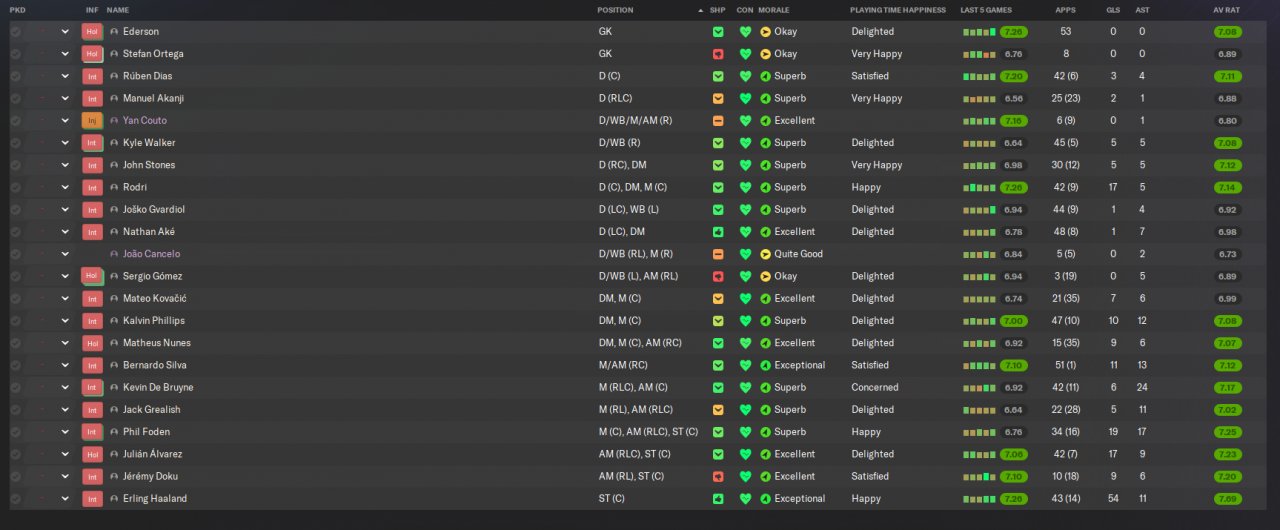Toggle picked circle for Kevin De Bruyne
The image size is (1280, 530).
[15, 387]
